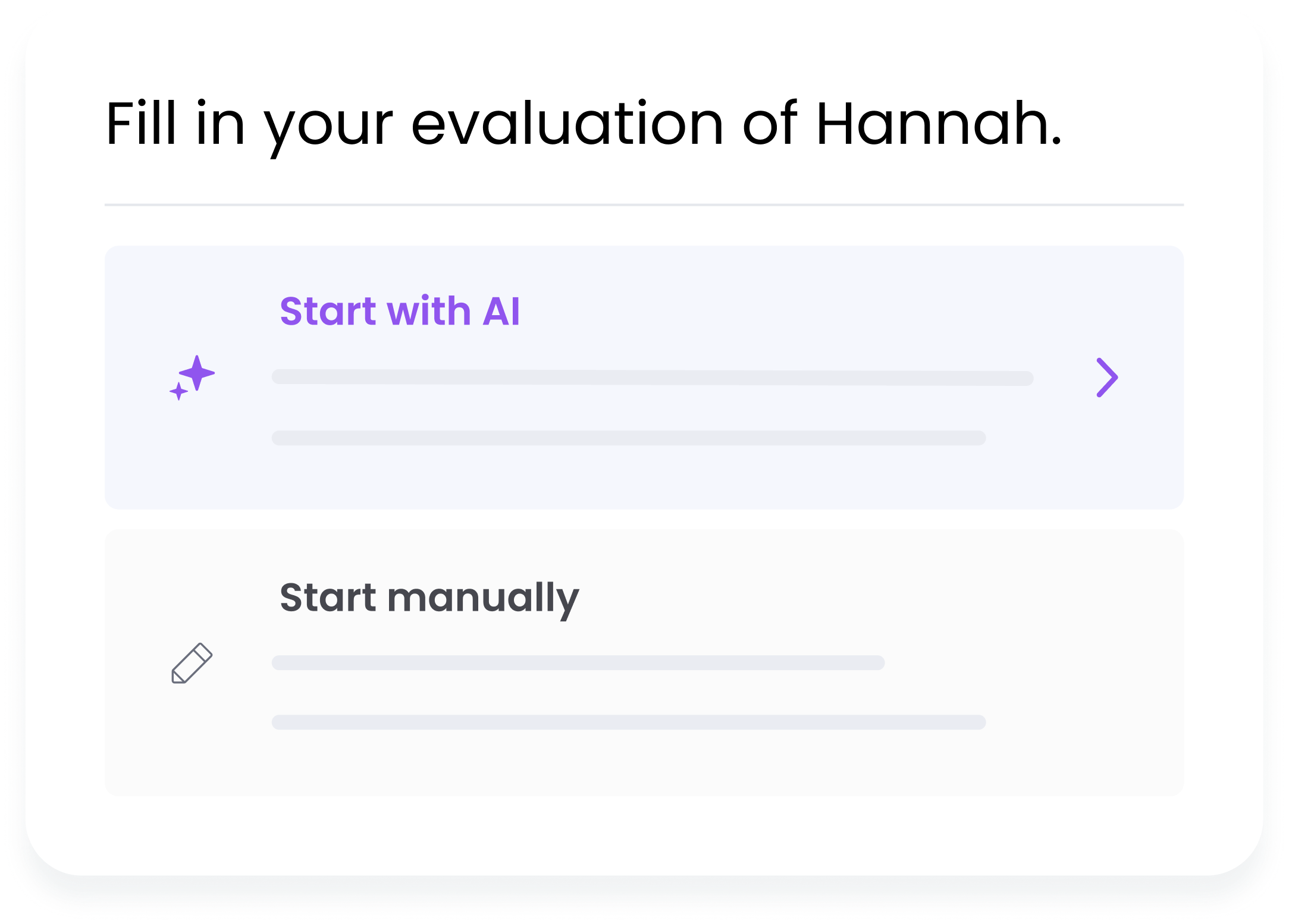Screen dimensions: 1289x924
Task: Click the sparkles symbol in the AI card
Action: point(192,377)
